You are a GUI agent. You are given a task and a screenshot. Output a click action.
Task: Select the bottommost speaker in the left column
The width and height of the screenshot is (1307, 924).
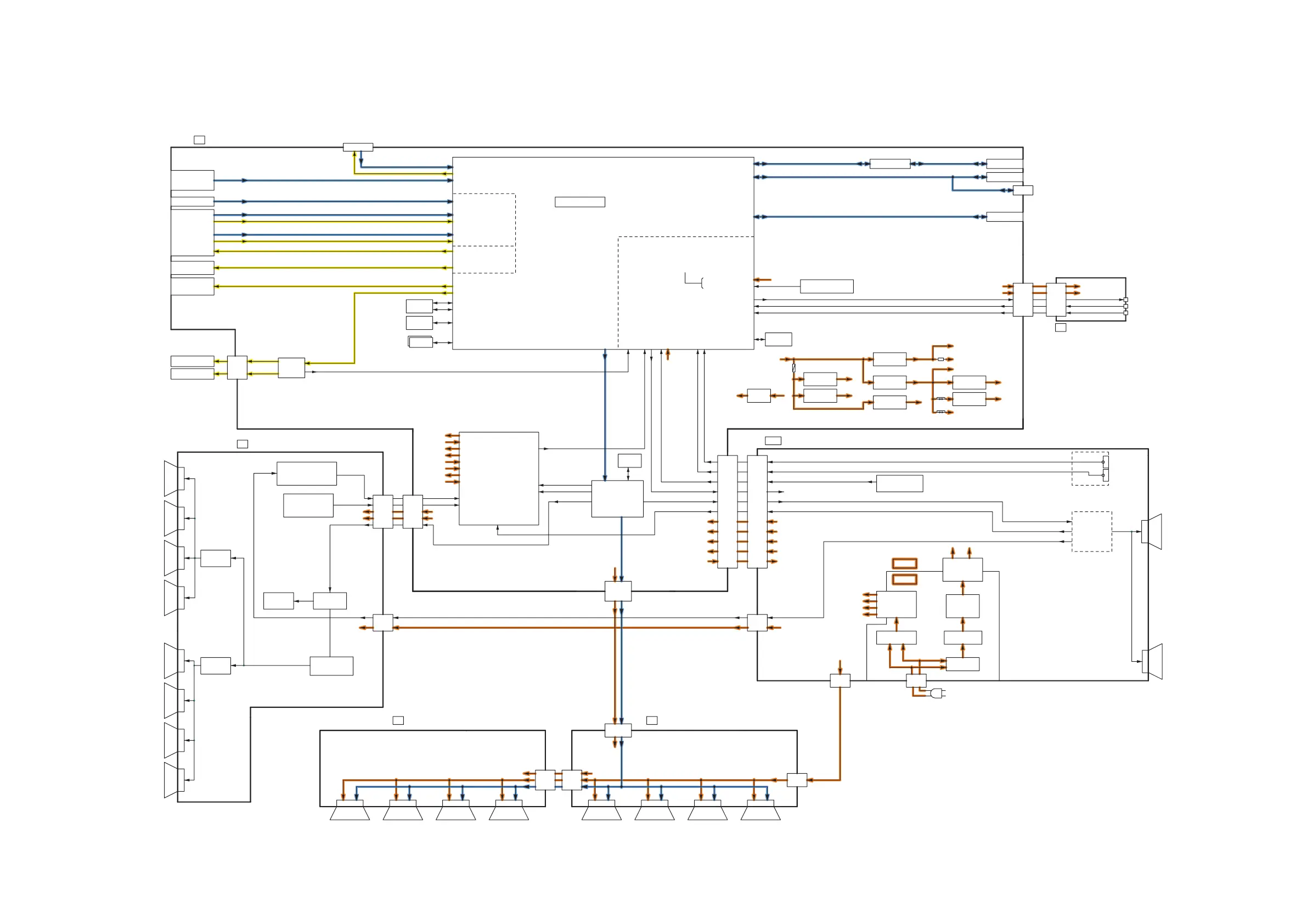coord(173,780)
